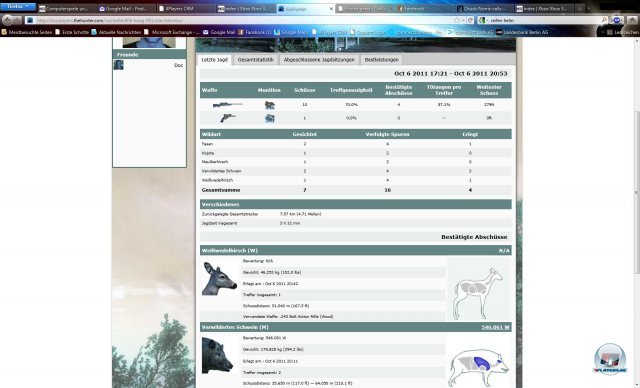Go to the browser home page icon
The width and height of the screenshot is (640, 388).
tap(632, 20)
